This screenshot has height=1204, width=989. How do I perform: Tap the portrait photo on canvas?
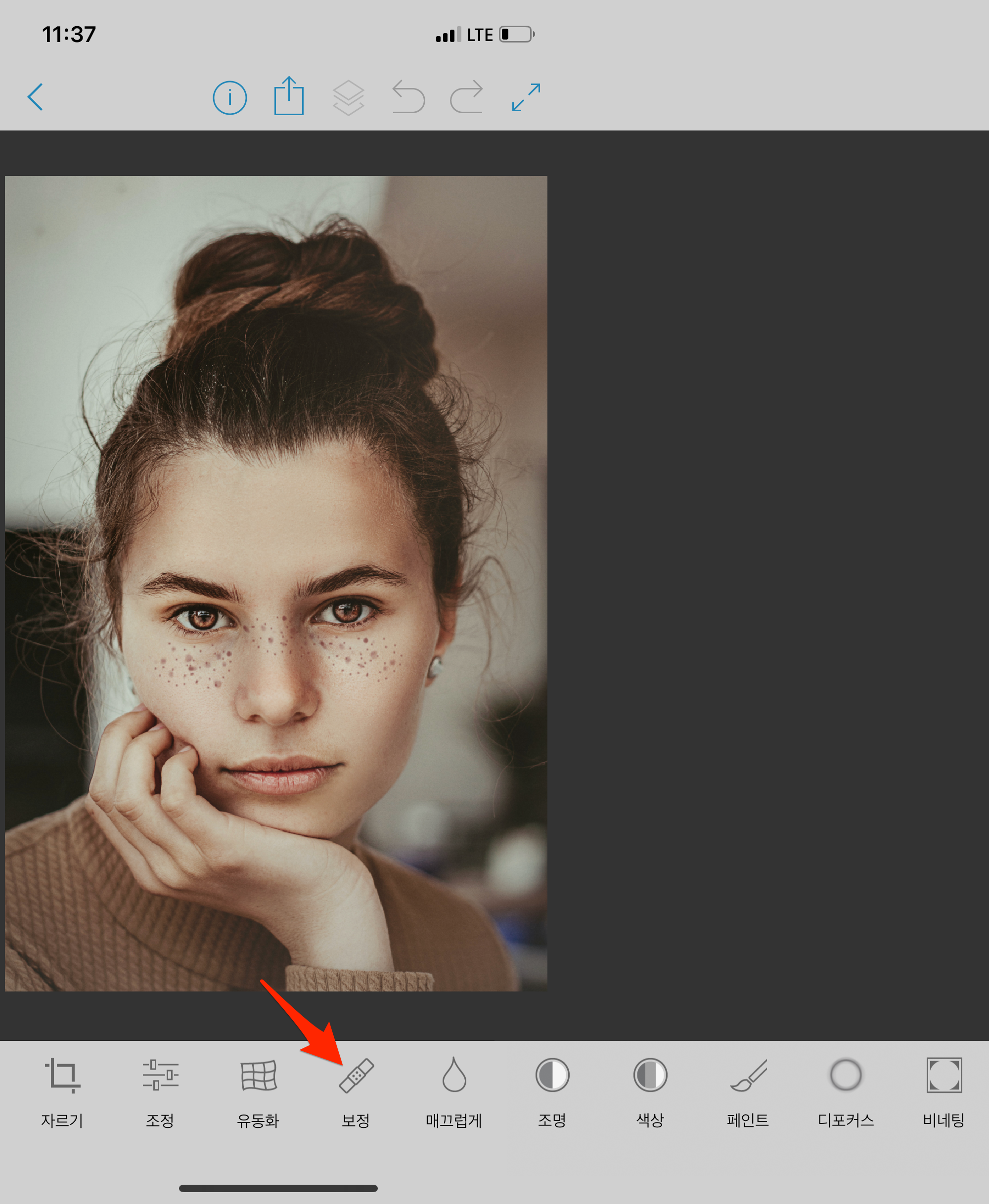[x=276, y=584]
